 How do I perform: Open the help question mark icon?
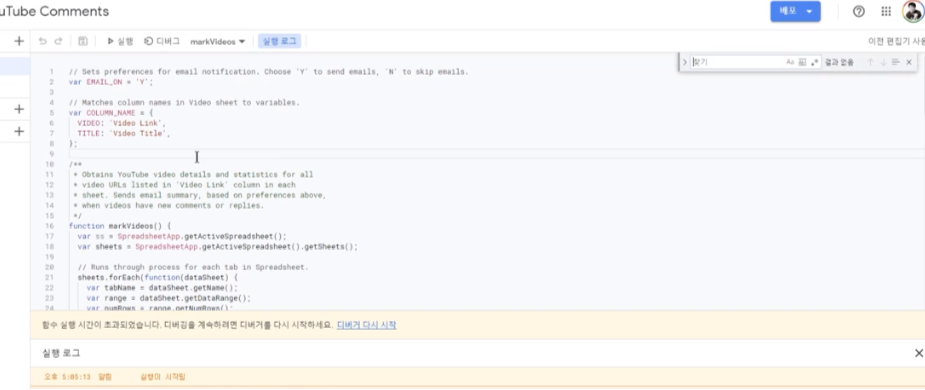point(859,11)
